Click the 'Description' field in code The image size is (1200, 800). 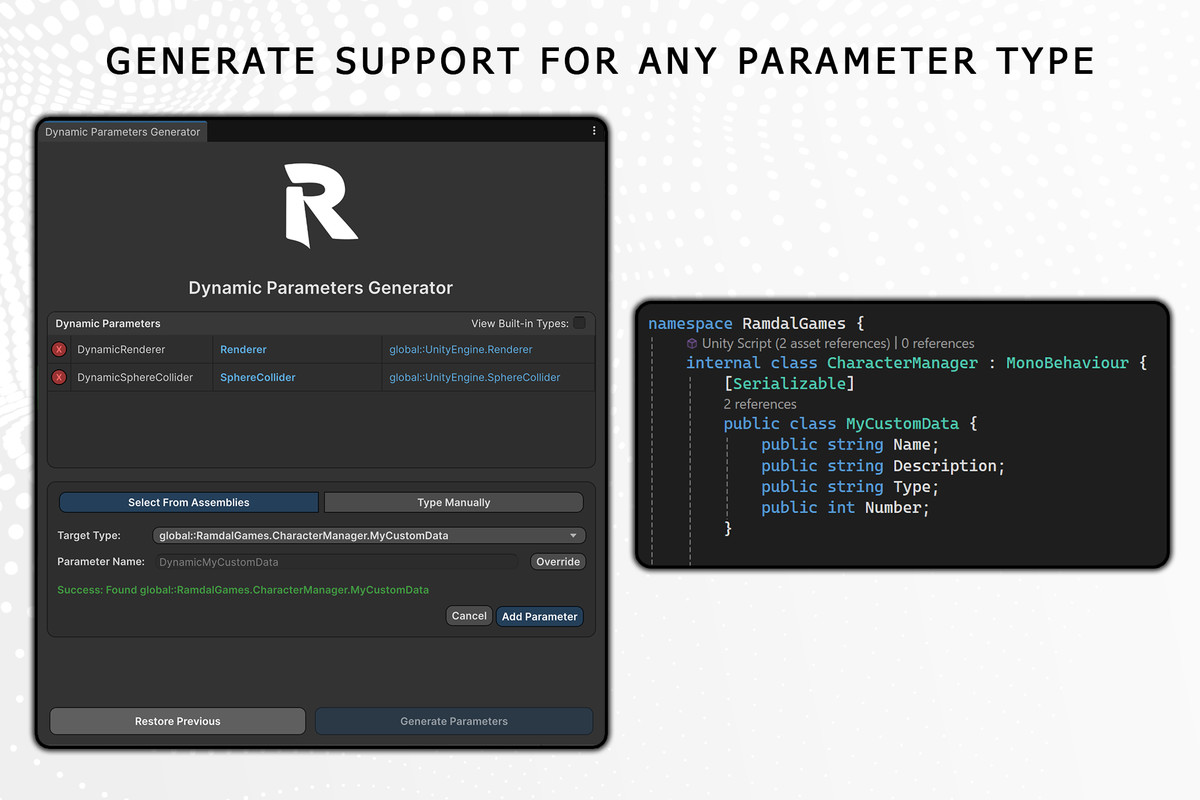coord(945,466)
